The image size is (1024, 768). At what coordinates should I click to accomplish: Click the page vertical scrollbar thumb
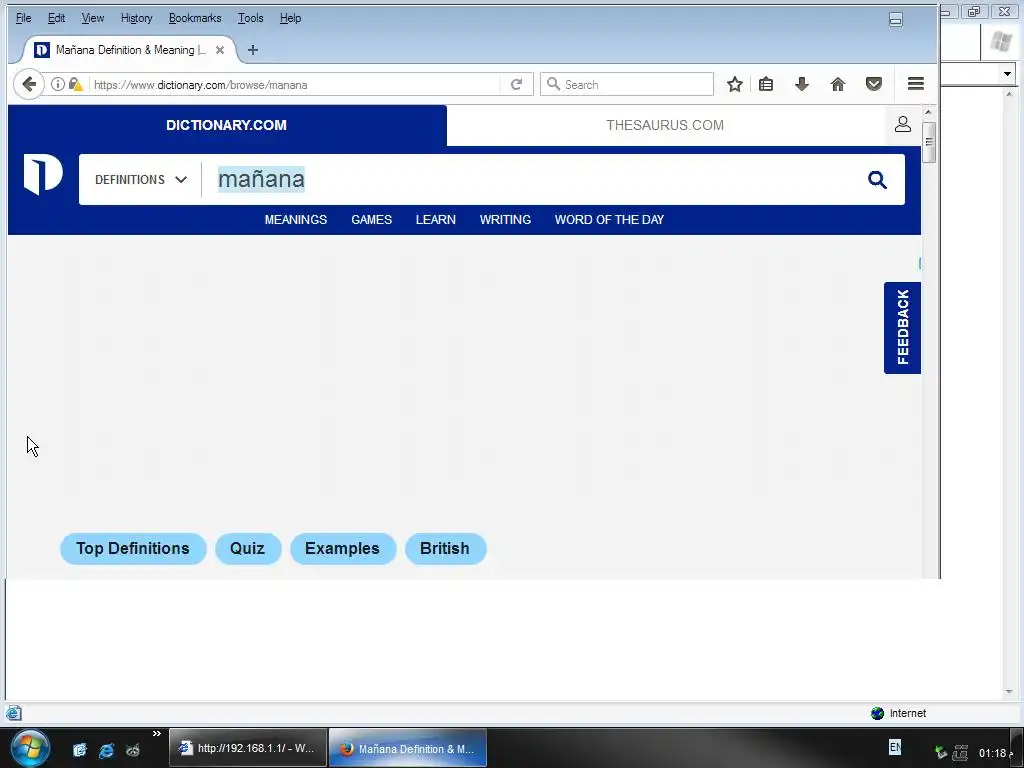pos(929,142)
